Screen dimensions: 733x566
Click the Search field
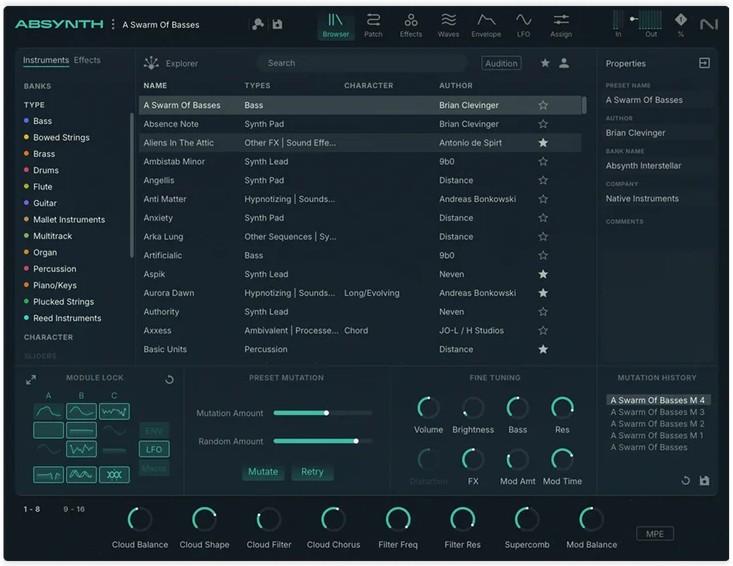(362, 63)
